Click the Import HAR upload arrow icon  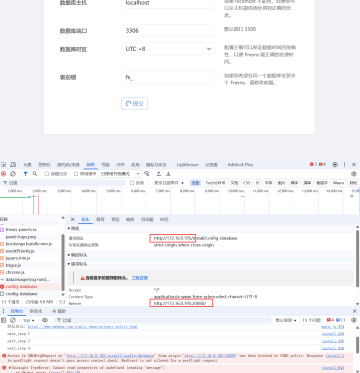tap(159, 174)
